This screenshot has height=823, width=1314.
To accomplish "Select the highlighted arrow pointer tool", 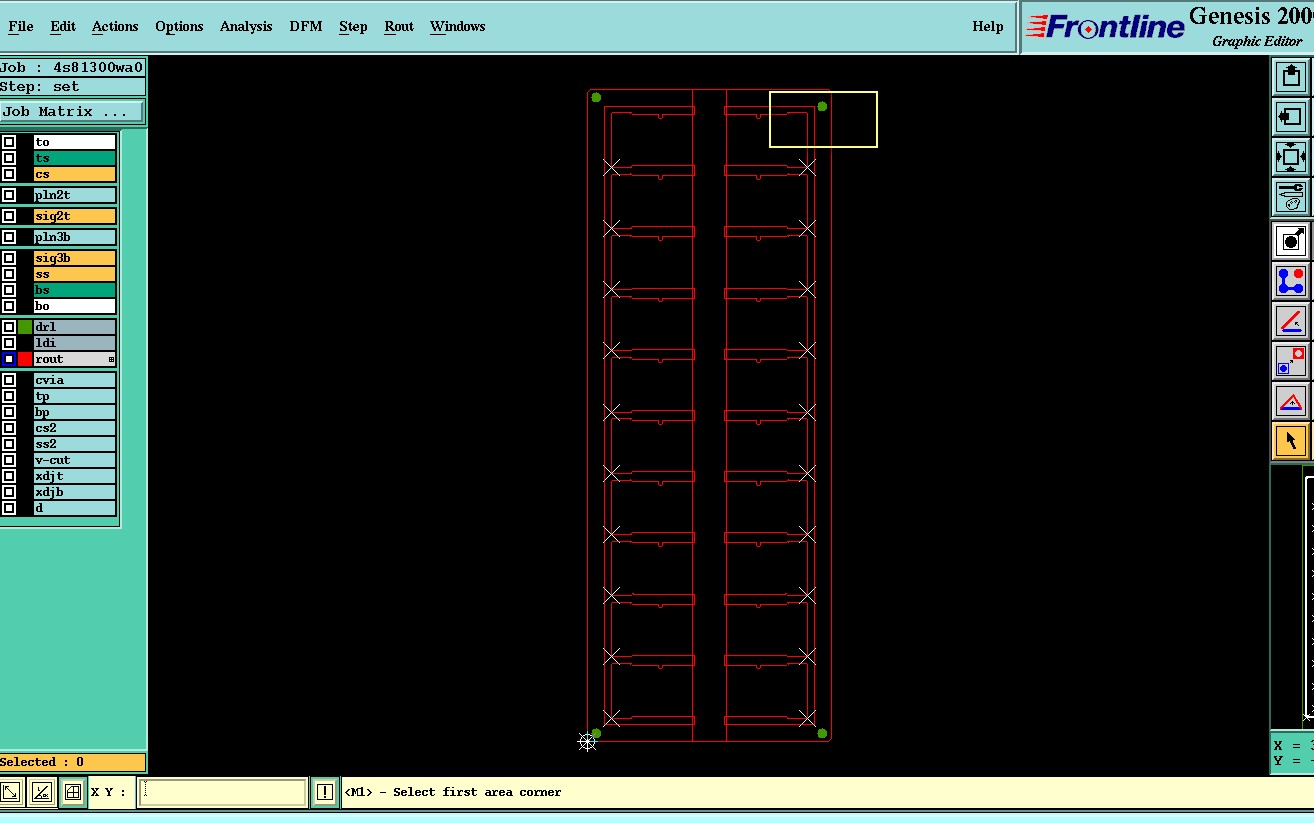I will (x=1291, y=441).
